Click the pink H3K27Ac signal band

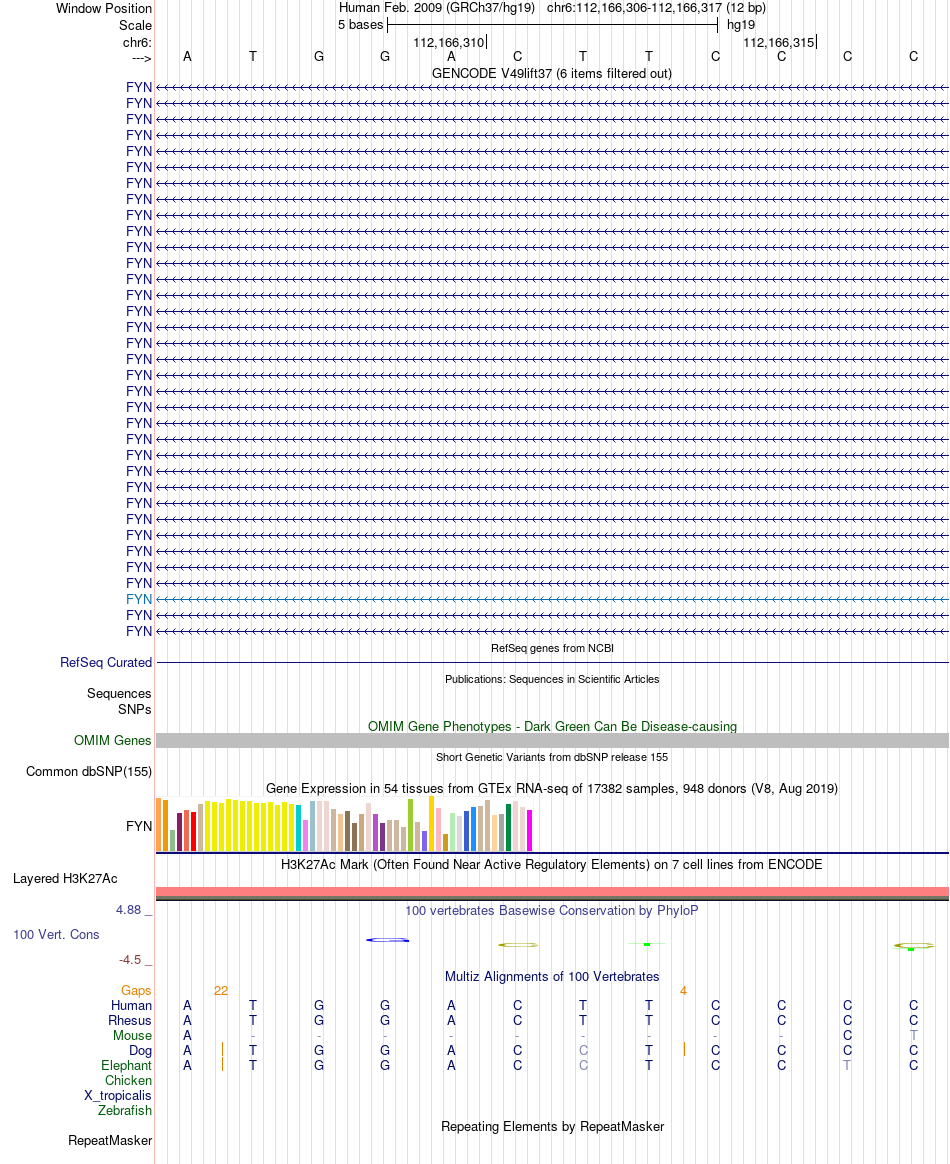[552, 892]
